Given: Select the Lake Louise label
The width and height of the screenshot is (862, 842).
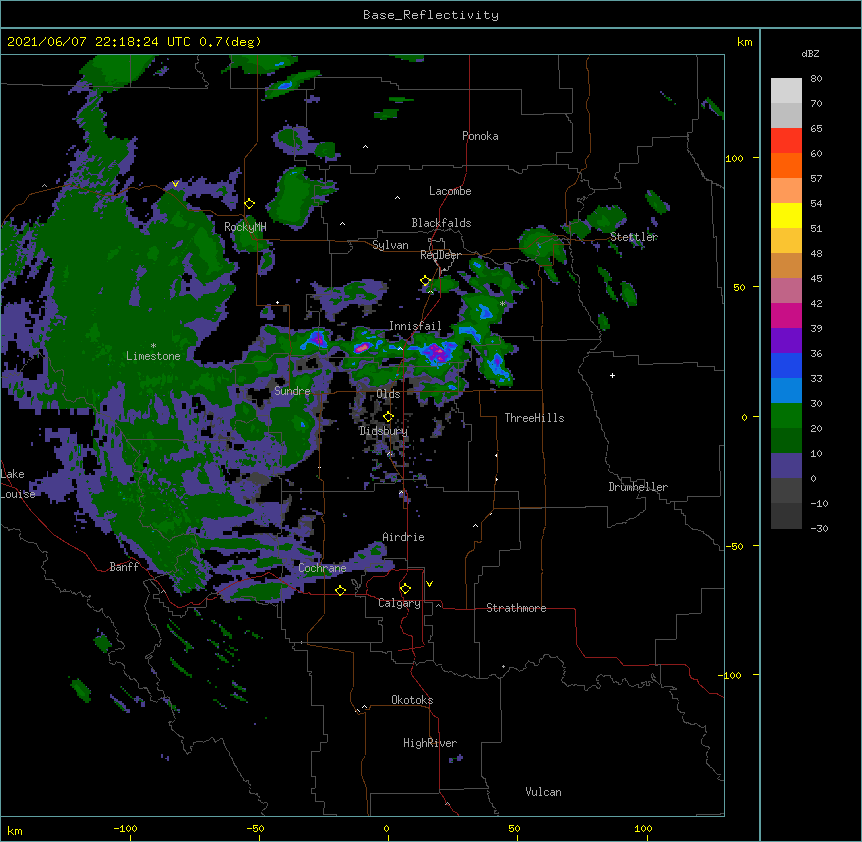Looking at the screenshot, I should click(16, 484).
